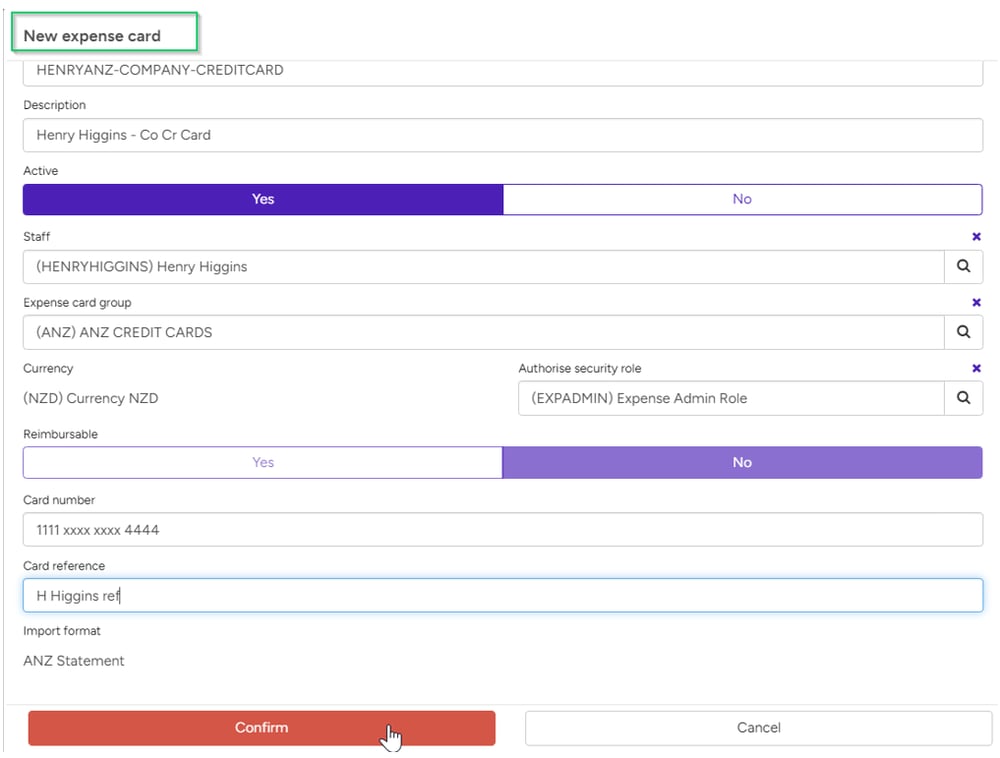1000x758 pixels.
Task: Click the HENRYANZ-COMPANY-CREDITCARD code field
Action: (502, 72)
